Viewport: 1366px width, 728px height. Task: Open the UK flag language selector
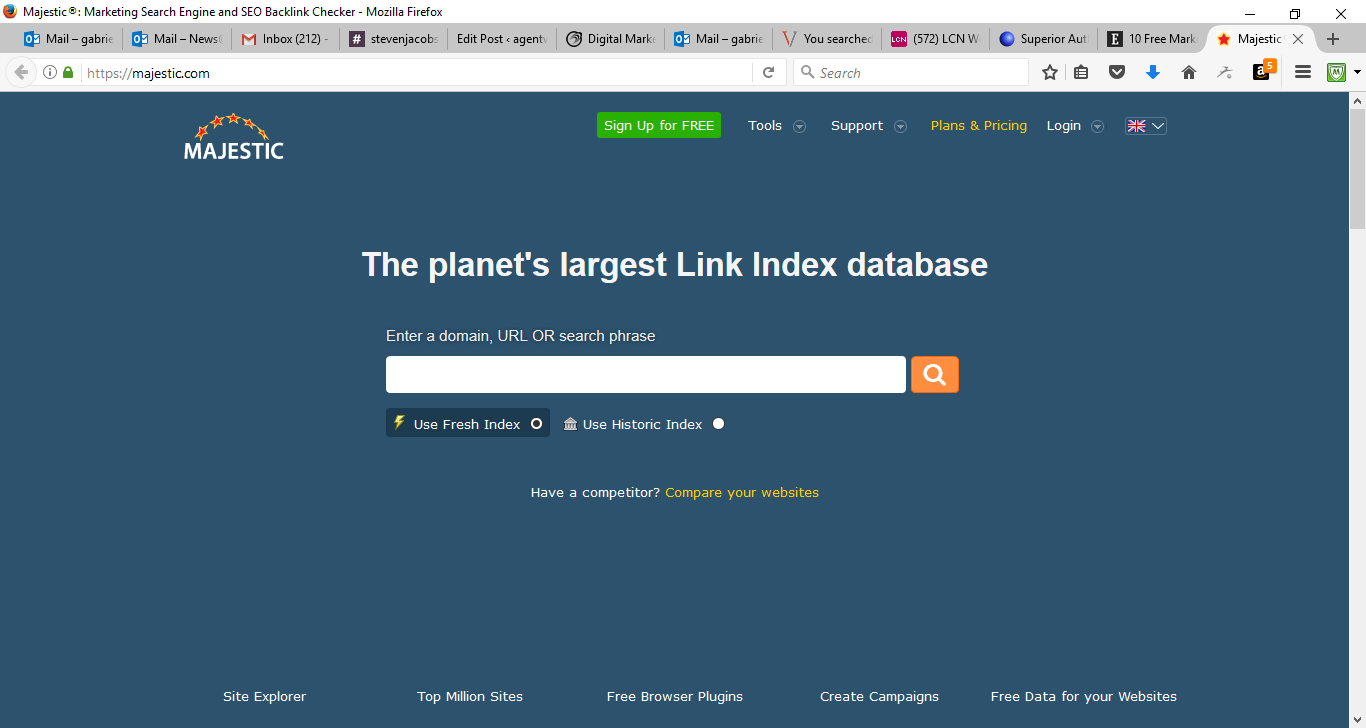1146,126
